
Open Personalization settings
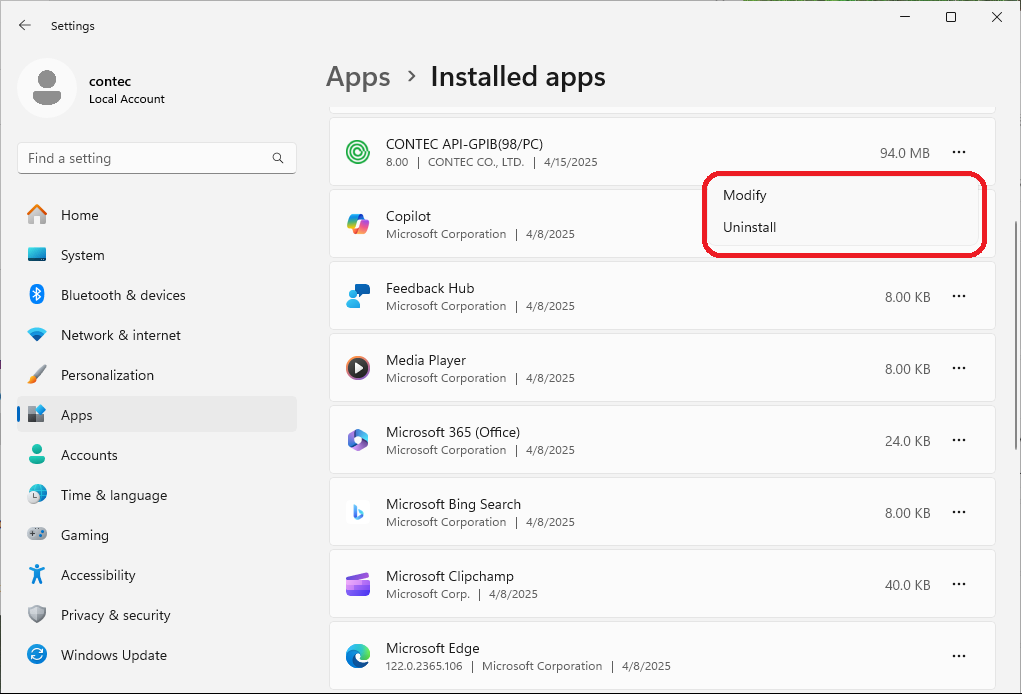[157, 374]
